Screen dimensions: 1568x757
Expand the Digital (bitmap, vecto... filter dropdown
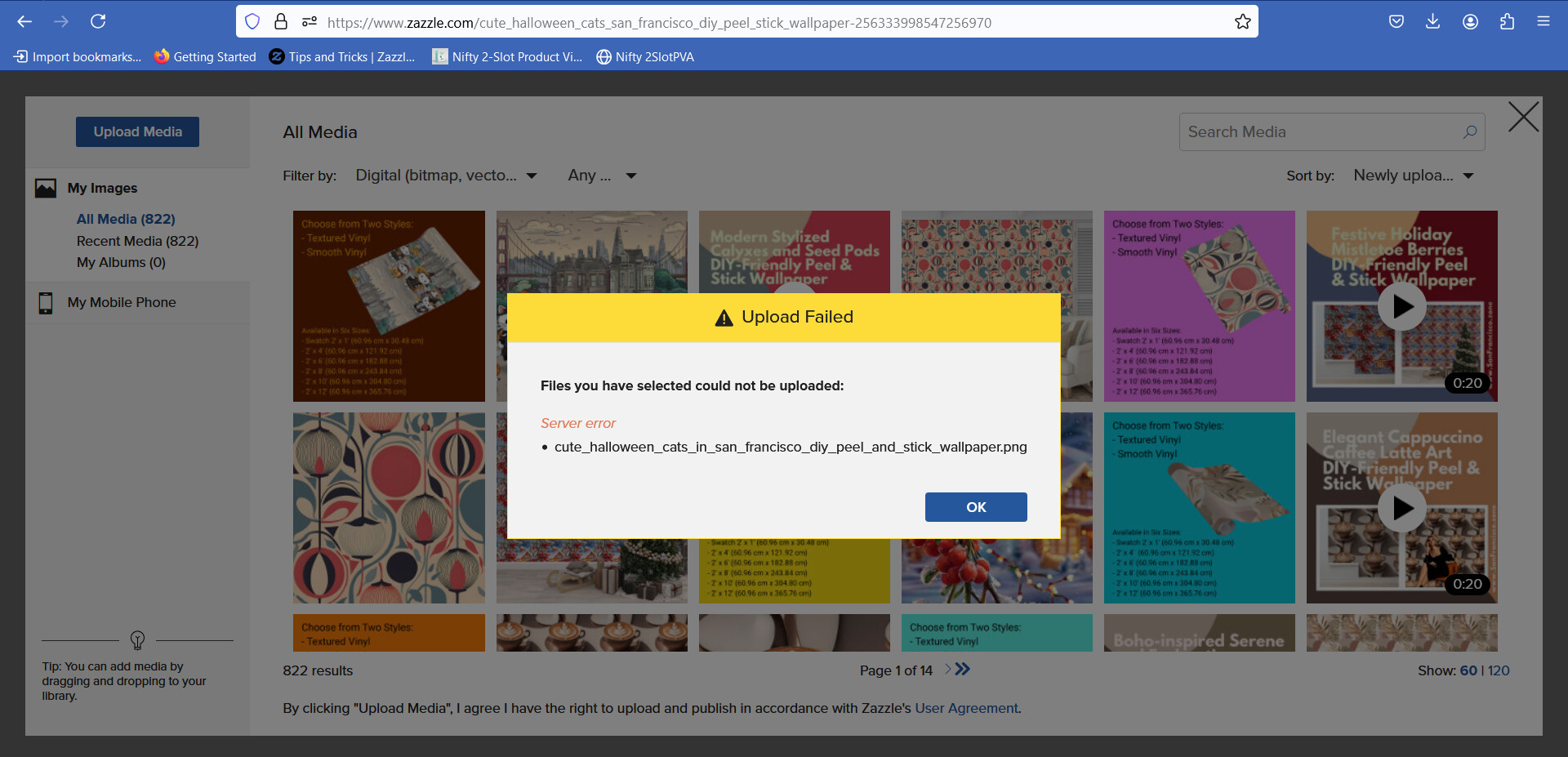click(446, 176)
